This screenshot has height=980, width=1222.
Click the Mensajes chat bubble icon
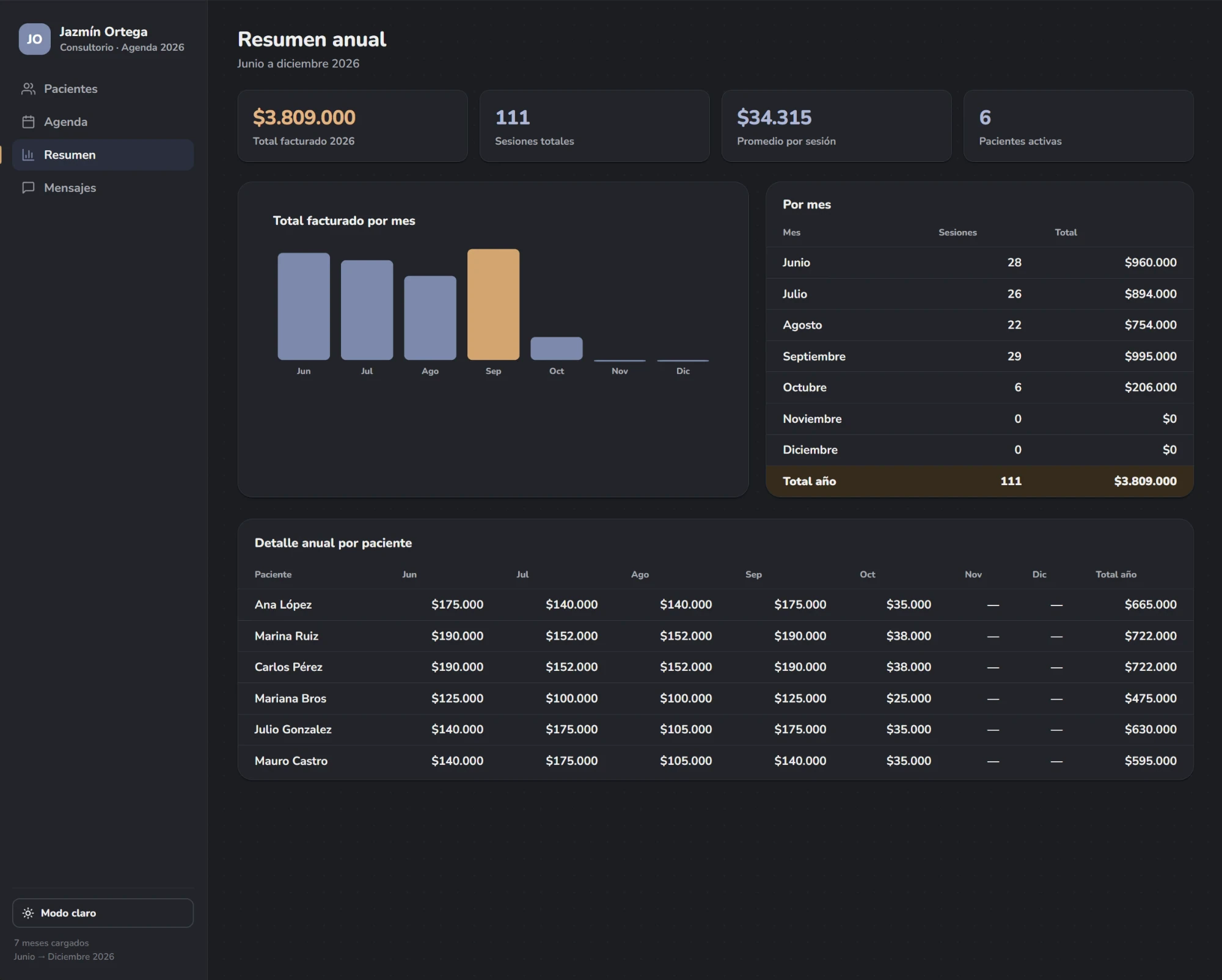click(28, 188)
